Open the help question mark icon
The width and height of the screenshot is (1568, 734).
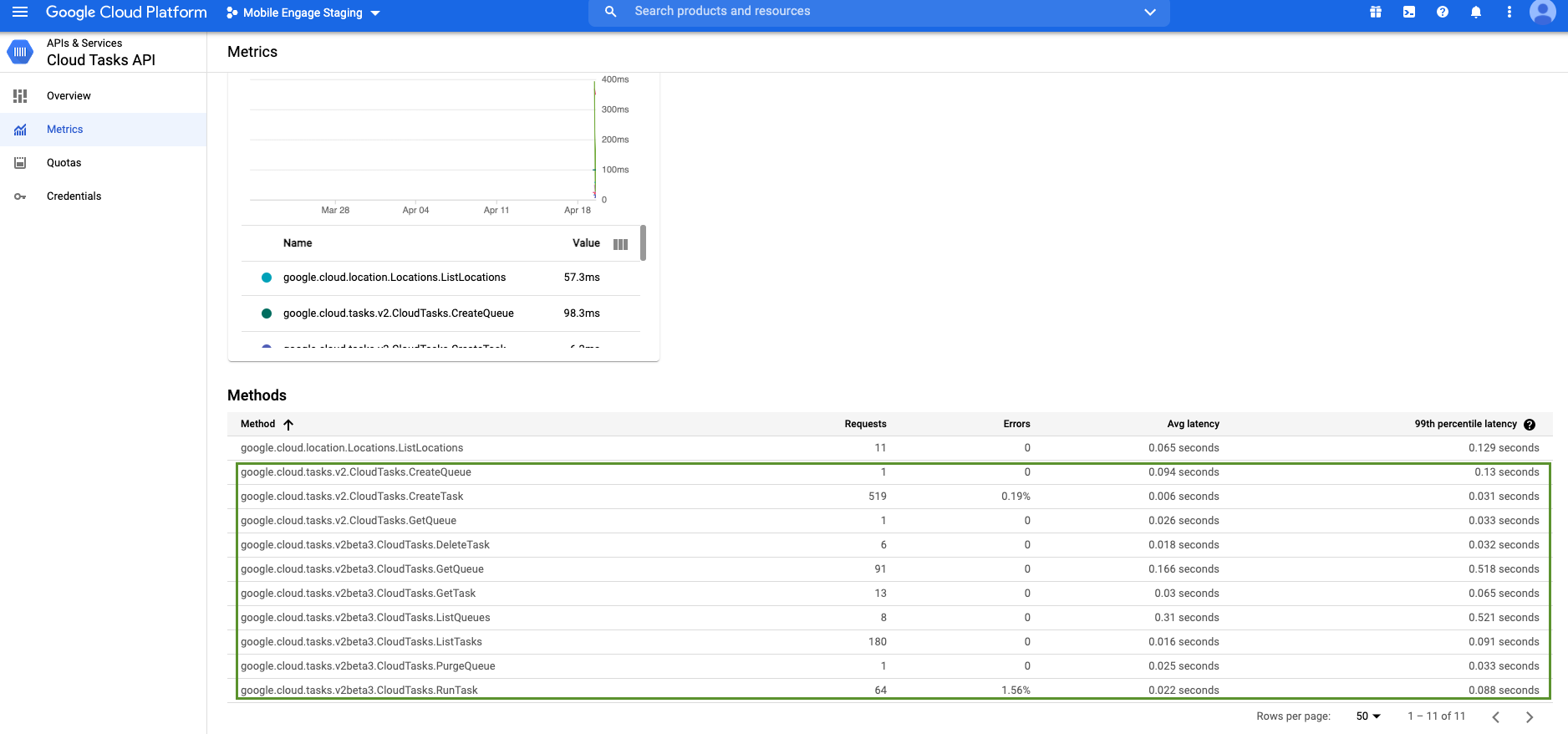click(x=1443, y=12)
